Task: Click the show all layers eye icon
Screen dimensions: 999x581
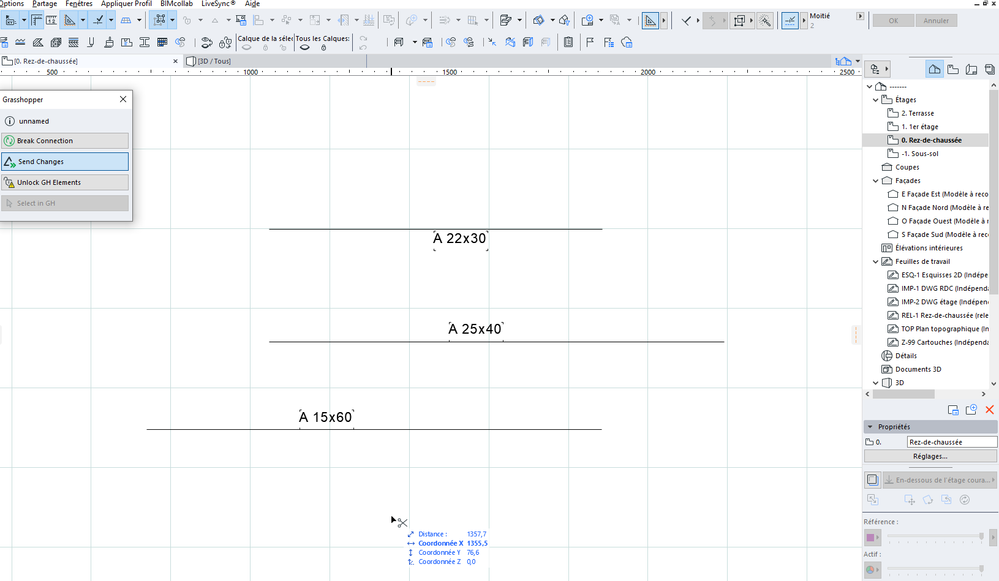Action: [x=305, y=48]
